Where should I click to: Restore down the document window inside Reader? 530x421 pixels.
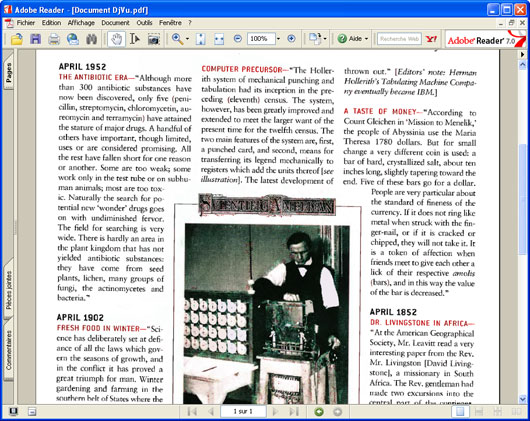click(511, 23)
